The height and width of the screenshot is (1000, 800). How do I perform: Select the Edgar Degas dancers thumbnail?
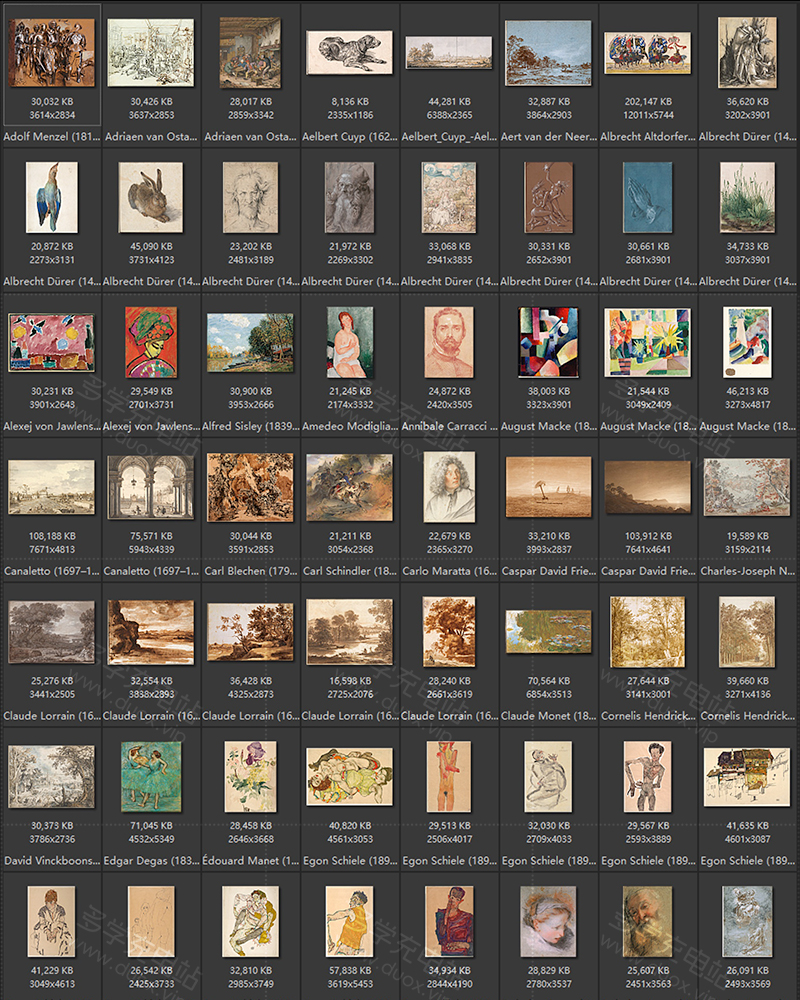pyautogui.click(x=150, y=776)
